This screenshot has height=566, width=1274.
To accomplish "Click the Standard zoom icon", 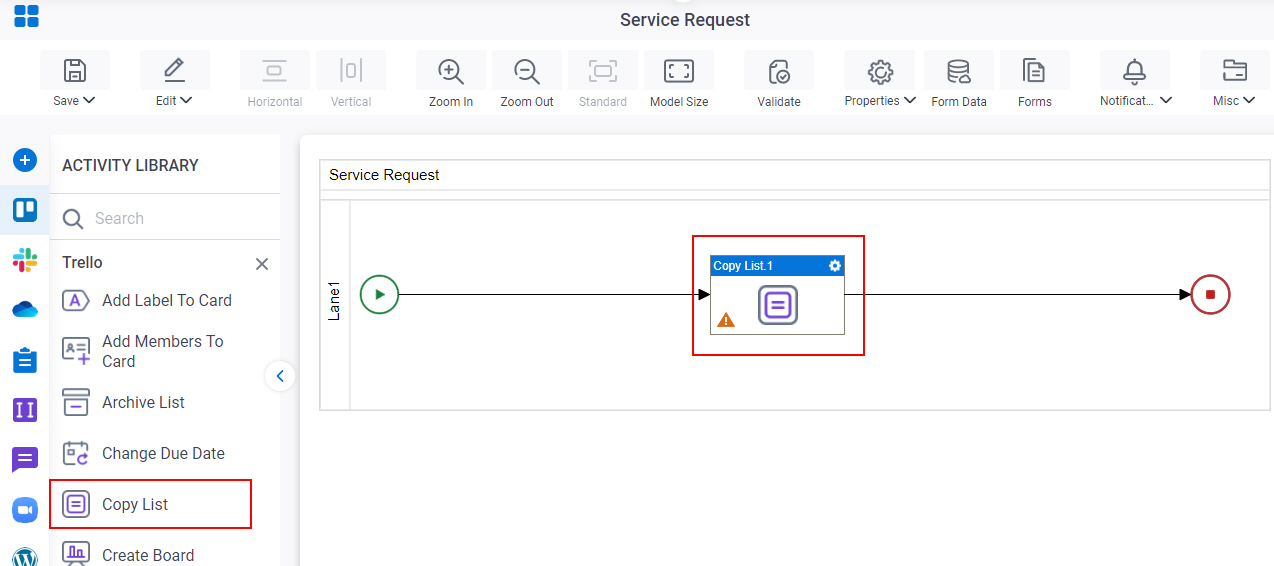I will [x=603, y=70].
